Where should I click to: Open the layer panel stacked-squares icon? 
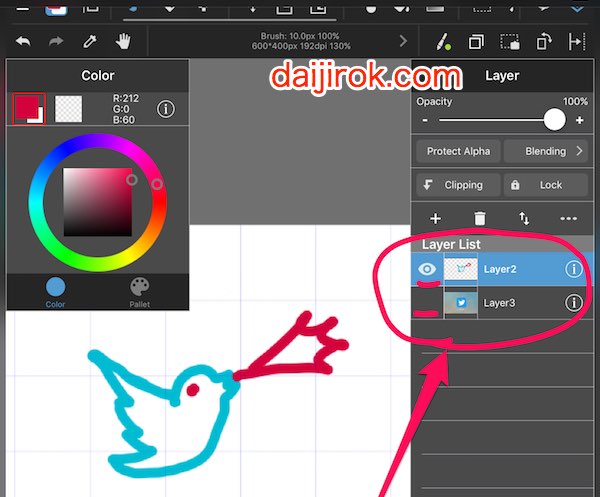(x=476, y=41)
